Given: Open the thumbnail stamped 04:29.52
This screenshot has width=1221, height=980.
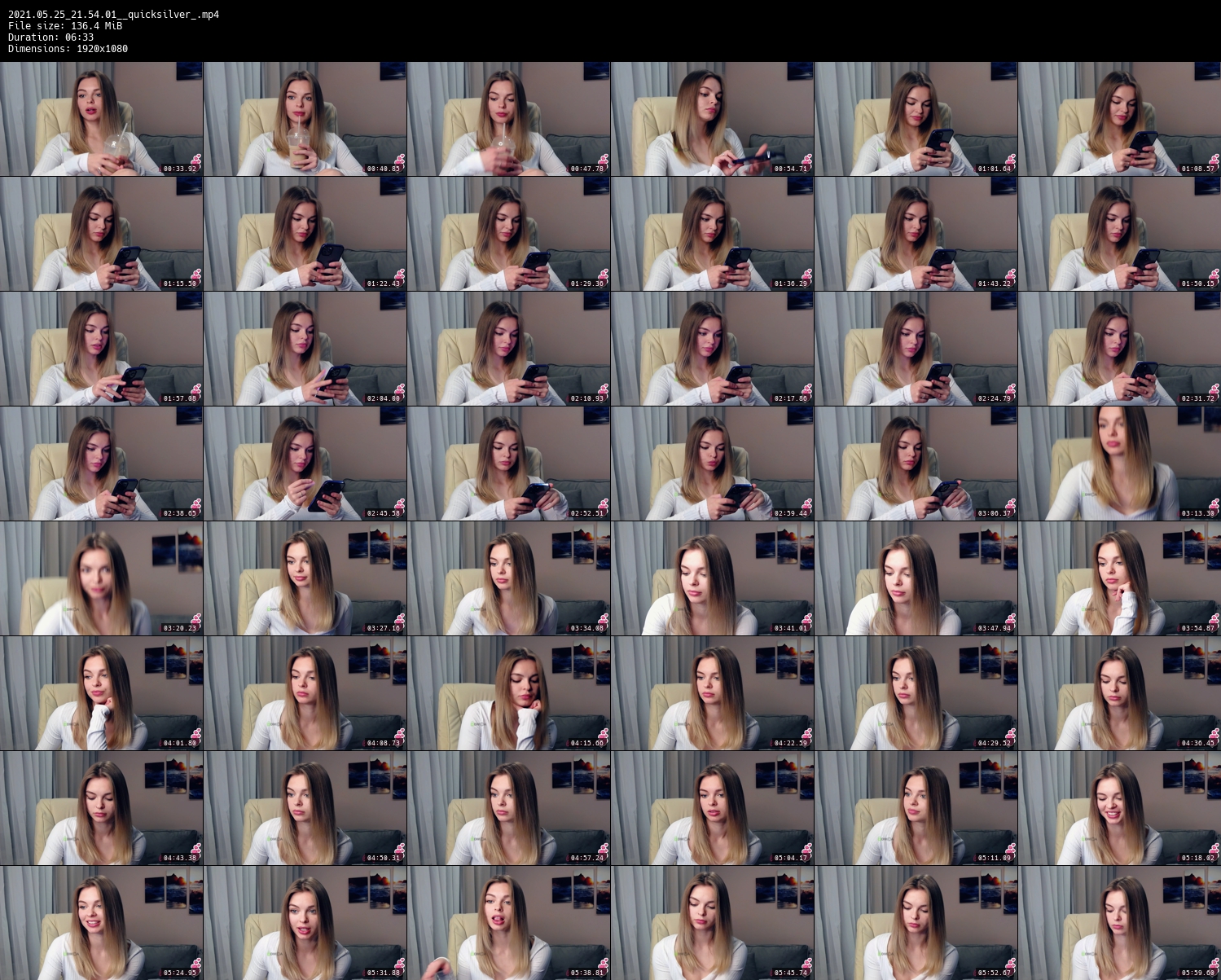Looking at the screenshot, I should pos(916,693).
